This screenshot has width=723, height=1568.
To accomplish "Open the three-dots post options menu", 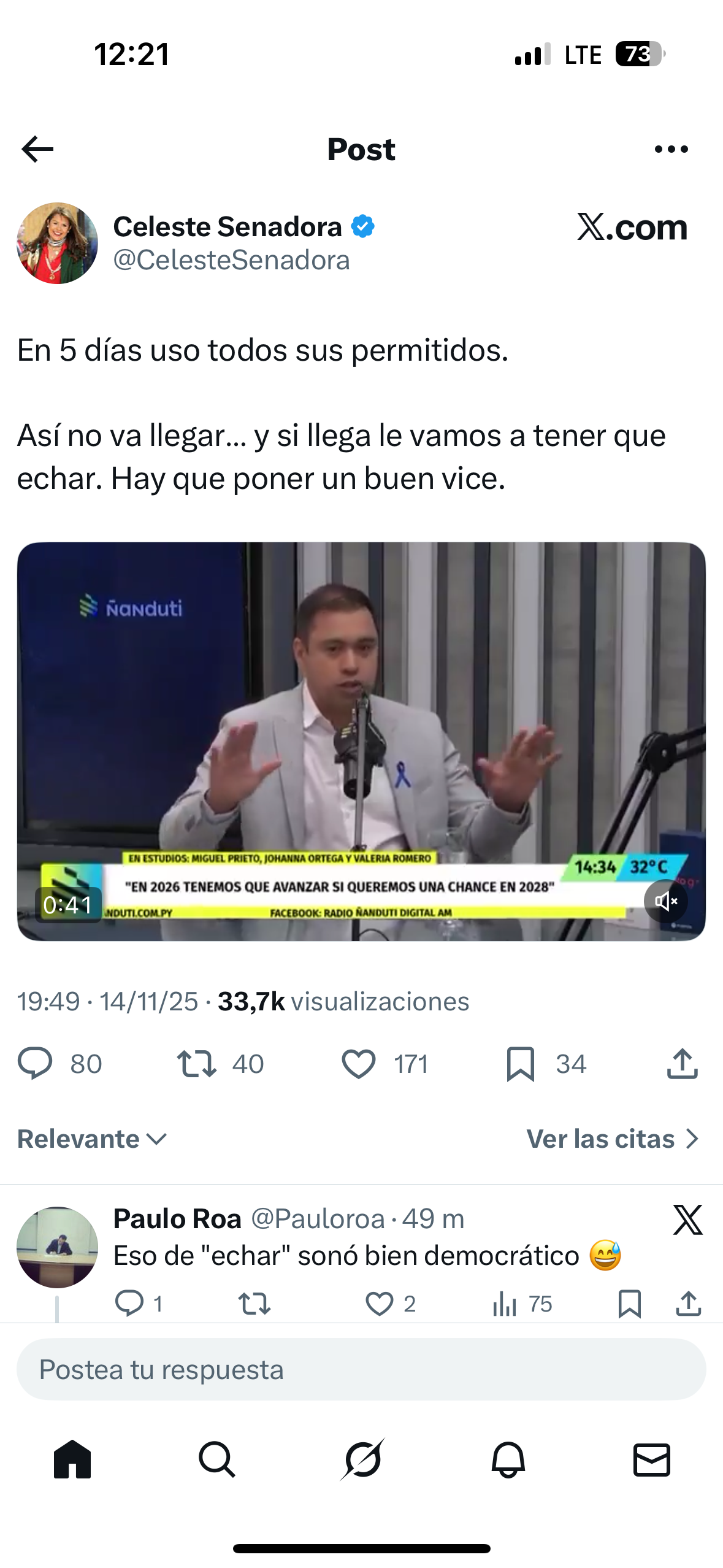I will click(671, 149).
